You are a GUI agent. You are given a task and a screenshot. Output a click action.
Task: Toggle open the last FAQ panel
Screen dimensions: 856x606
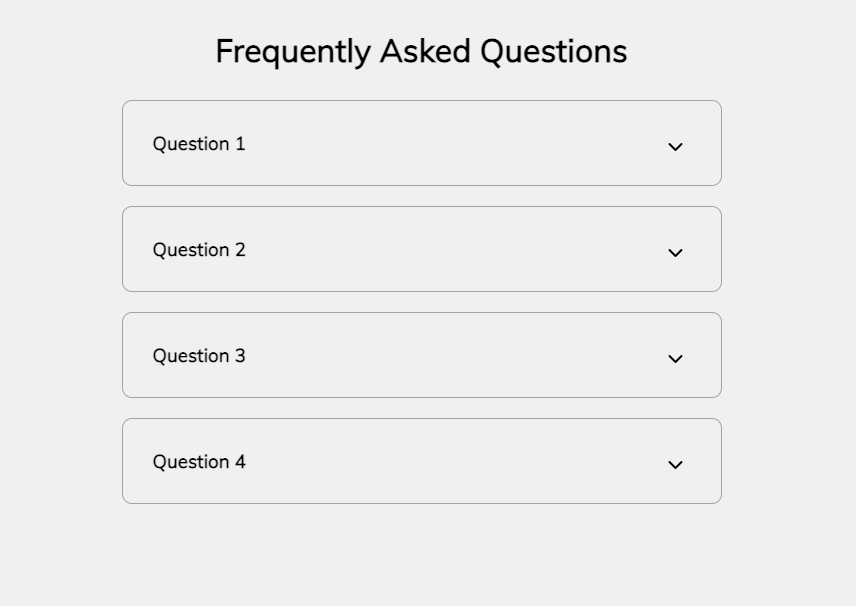click(421, 461)
